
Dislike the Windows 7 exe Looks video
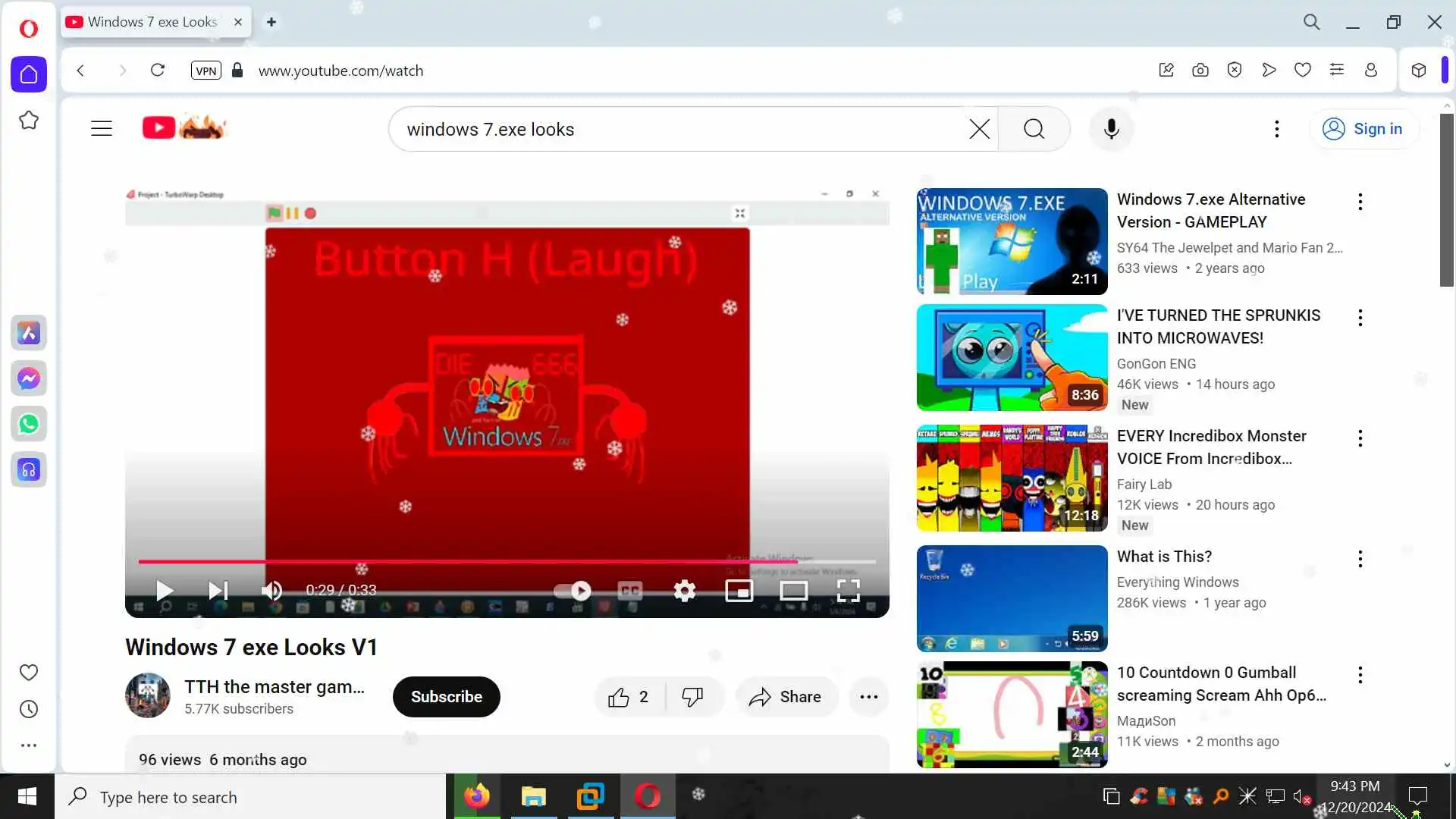tap(692, 697)
